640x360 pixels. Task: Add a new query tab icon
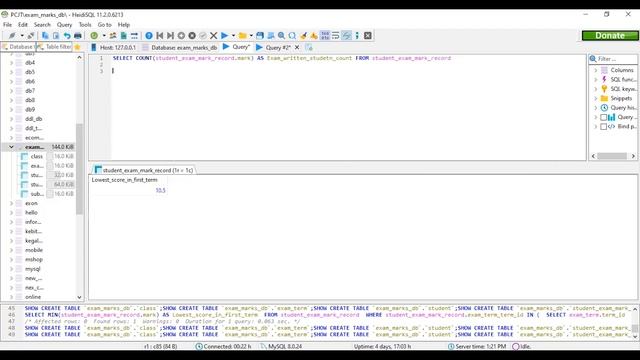click(309, 47)
